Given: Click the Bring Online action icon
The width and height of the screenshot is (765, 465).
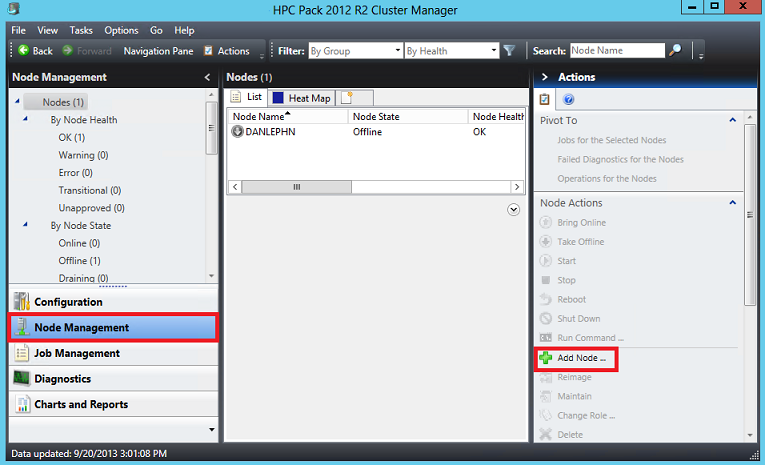Looking at the screenshot, I should [545, 222].
